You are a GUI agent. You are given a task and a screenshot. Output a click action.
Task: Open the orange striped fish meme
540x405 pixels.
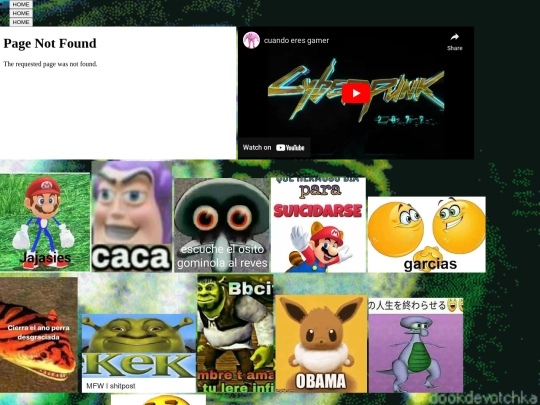click(39, 334)
